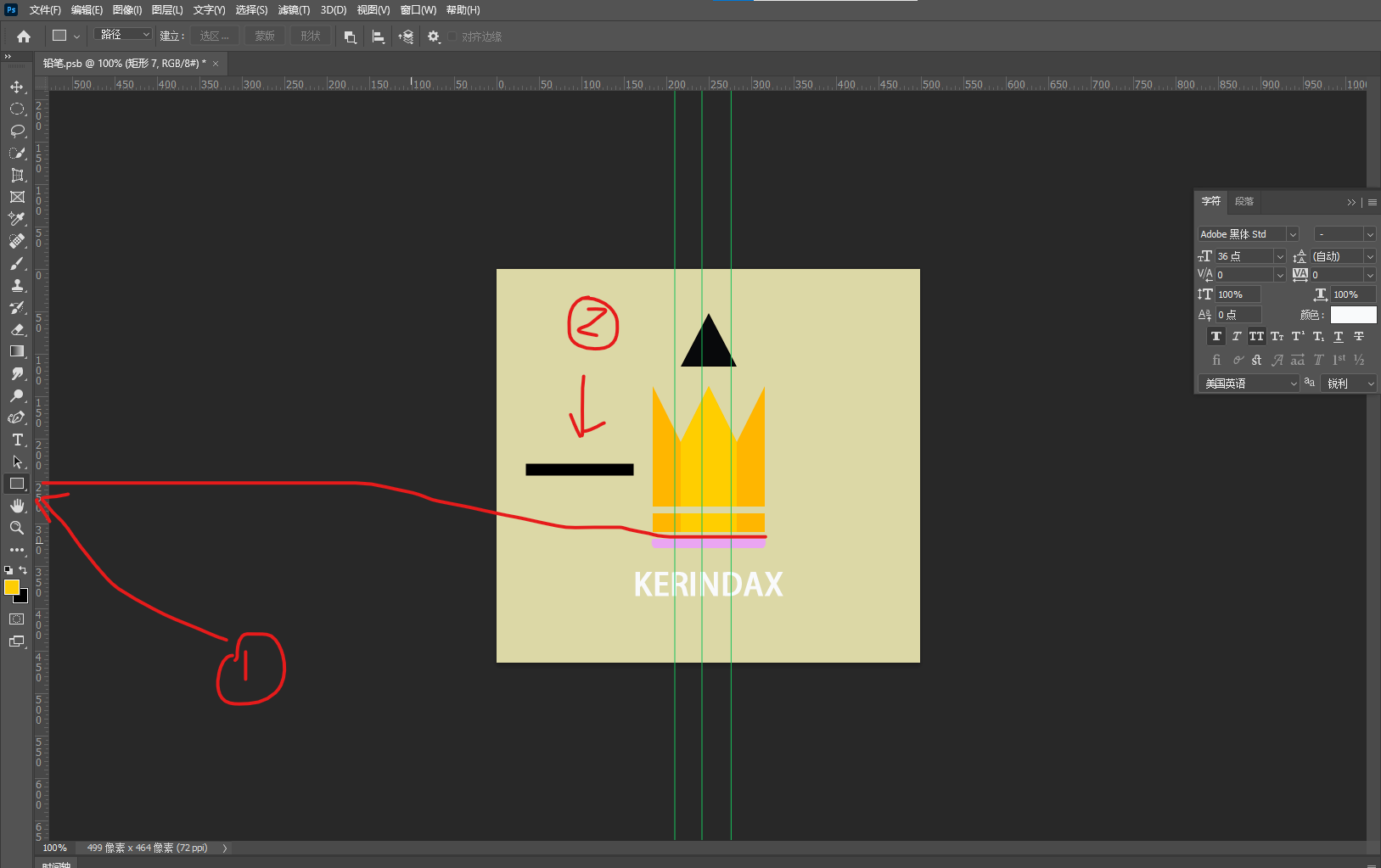Select the Pen tool
This screenshot has height=868, width=1381.
pyautogui.click(x=17, y=417)
